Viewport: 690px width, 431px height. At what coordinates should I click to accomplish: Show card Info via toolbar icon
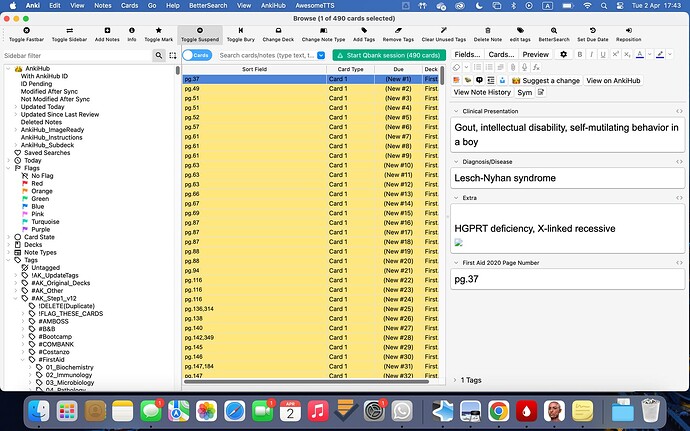coord(132,30)
